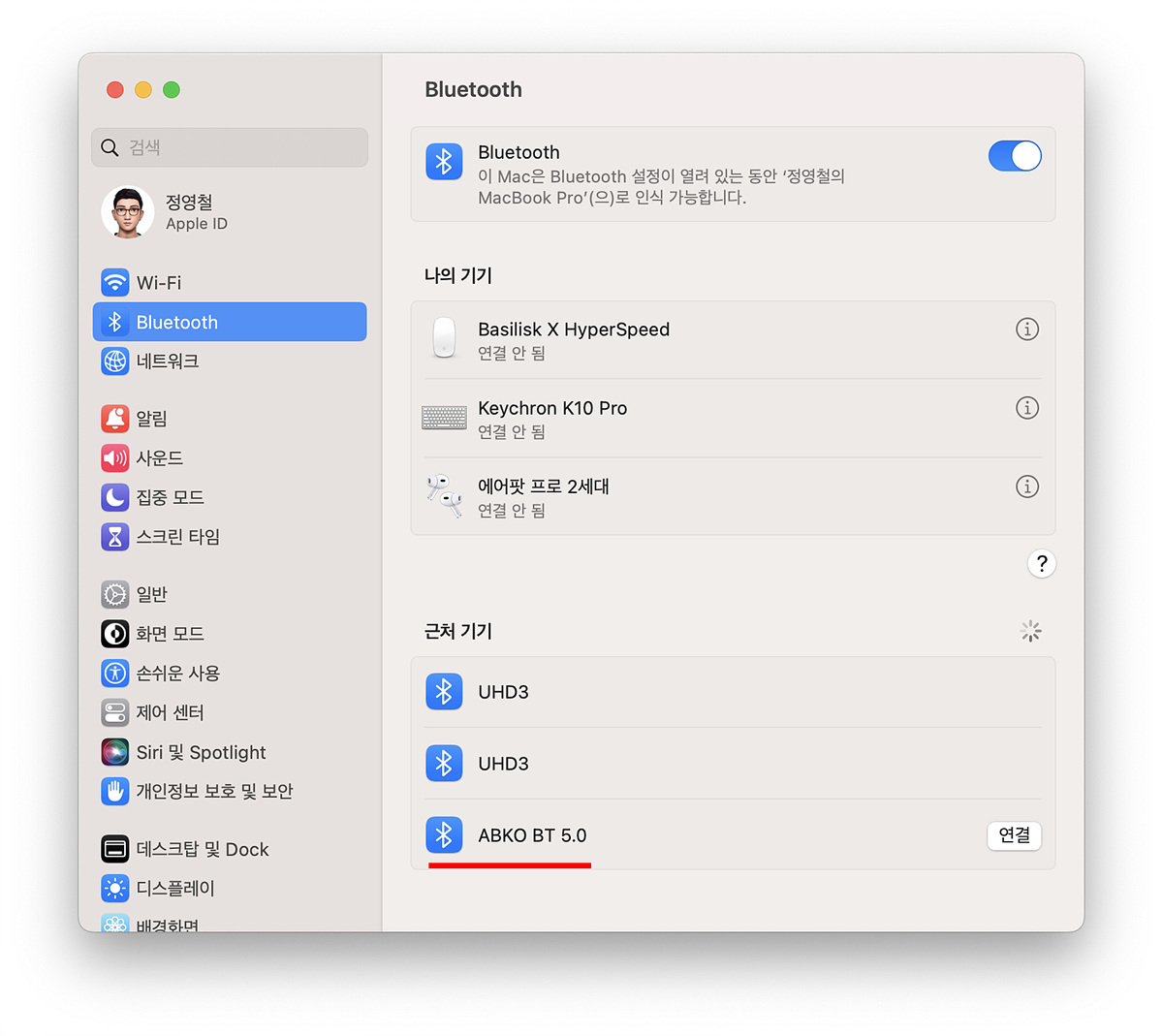The height and width of the screenshot is (1036, 1163).
Task: Click the 연결 안 됨 status under Keychron K10 Pro
Action: coord(512,431)
